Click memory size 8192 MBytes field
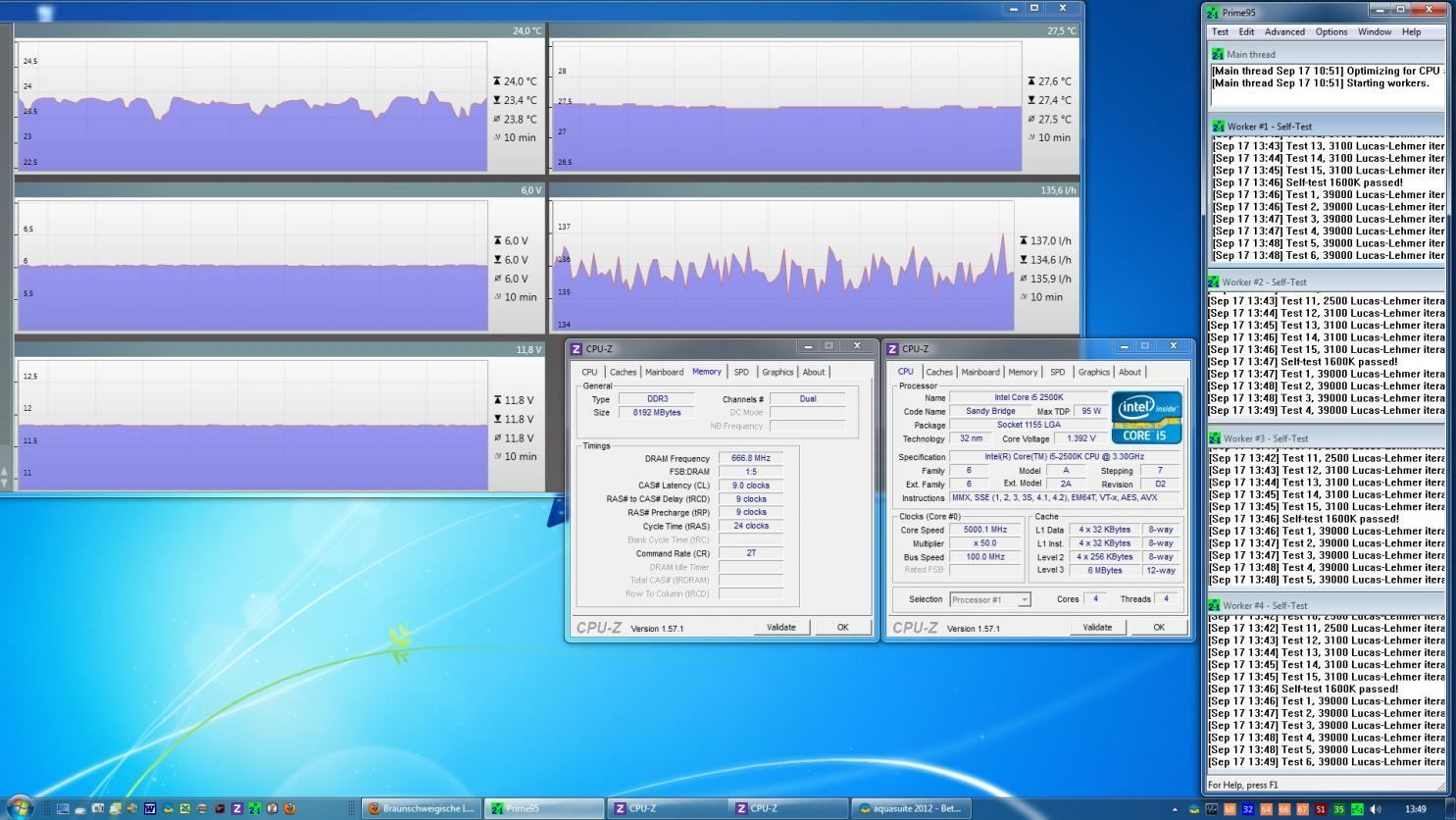This screenshot has height=820, width=1456. [x=656, y=413]
